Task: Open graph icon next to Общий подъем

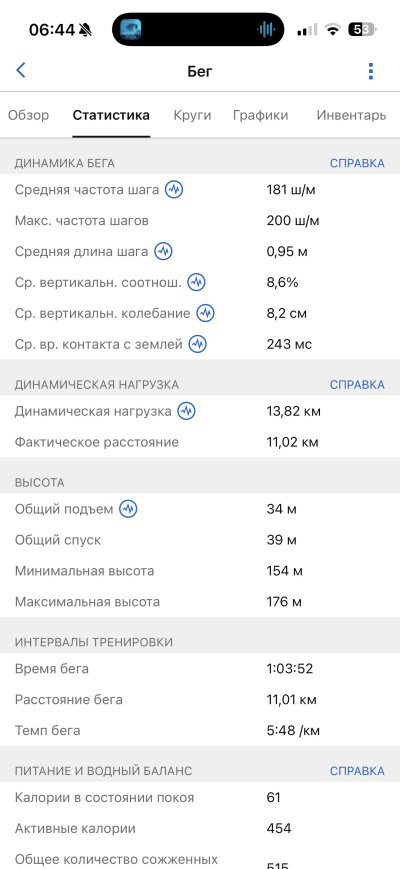Action: (129, 509)
